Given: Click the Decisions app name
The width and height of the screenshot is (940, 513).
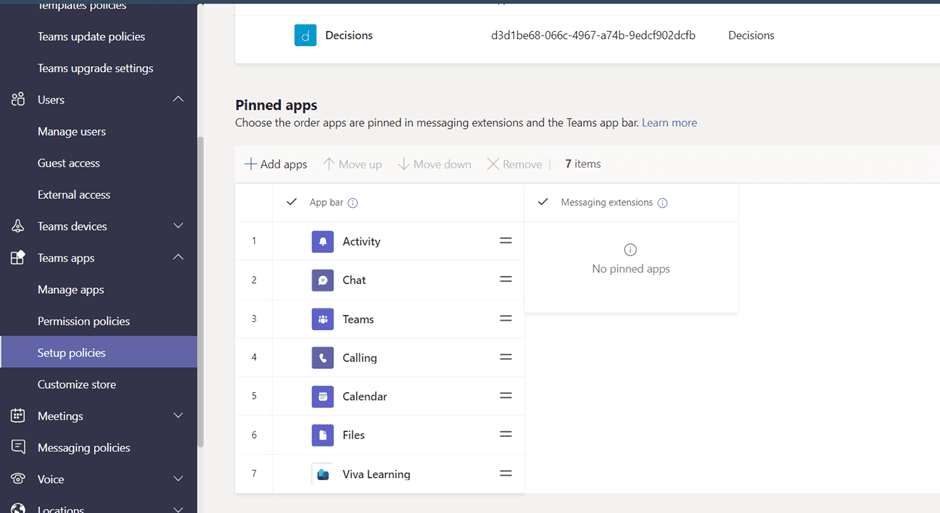Looking at the screenshot, I should coord(349,35).
